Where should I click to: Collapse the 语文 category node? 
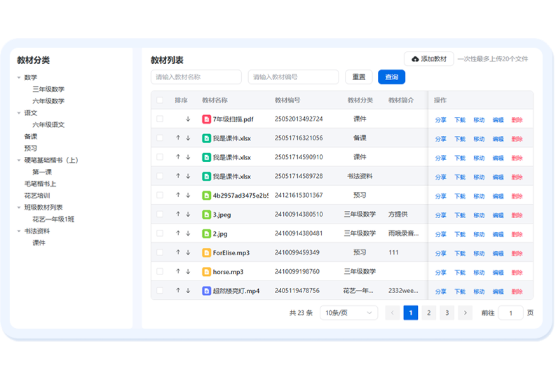coord(19,113)
